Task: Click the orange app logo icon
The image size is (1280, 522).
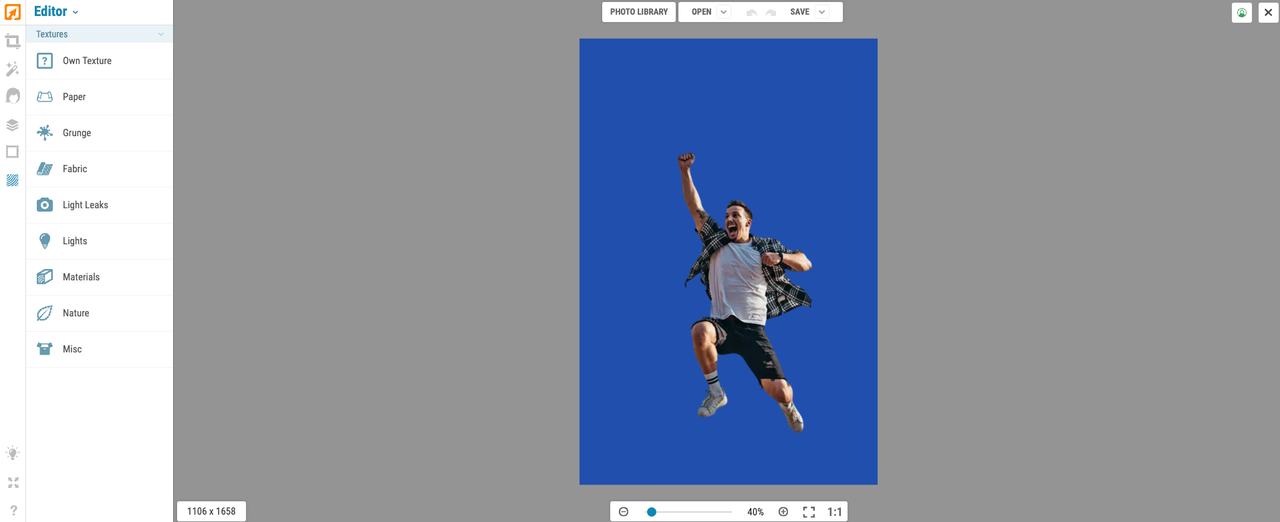Action: (12, 12)
